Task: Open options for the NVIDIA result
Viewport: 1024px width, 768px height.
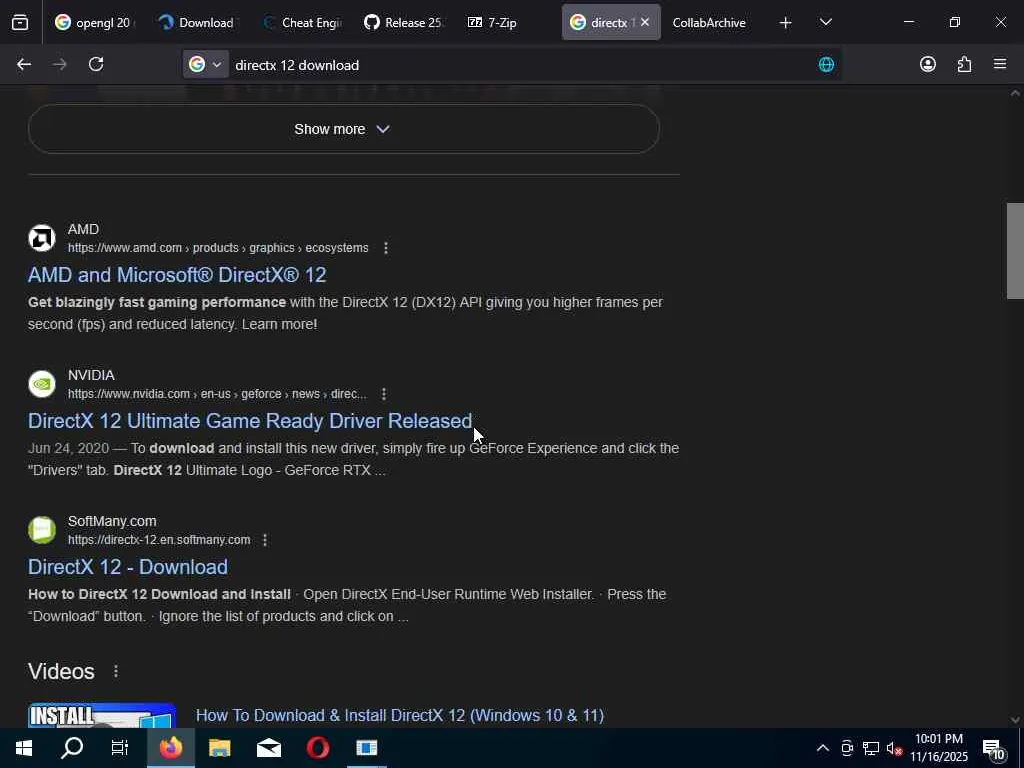Action: 384,394
